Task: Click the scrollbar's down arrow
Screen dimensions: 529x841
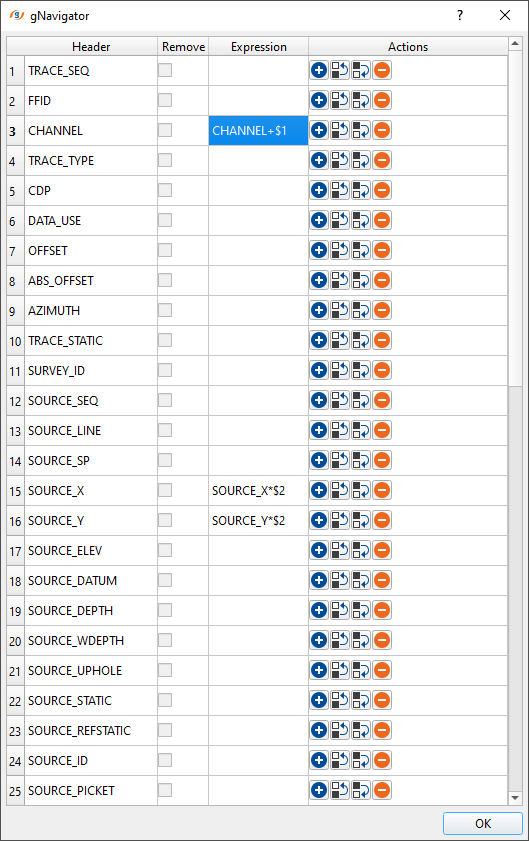Action: pos(515,798)
